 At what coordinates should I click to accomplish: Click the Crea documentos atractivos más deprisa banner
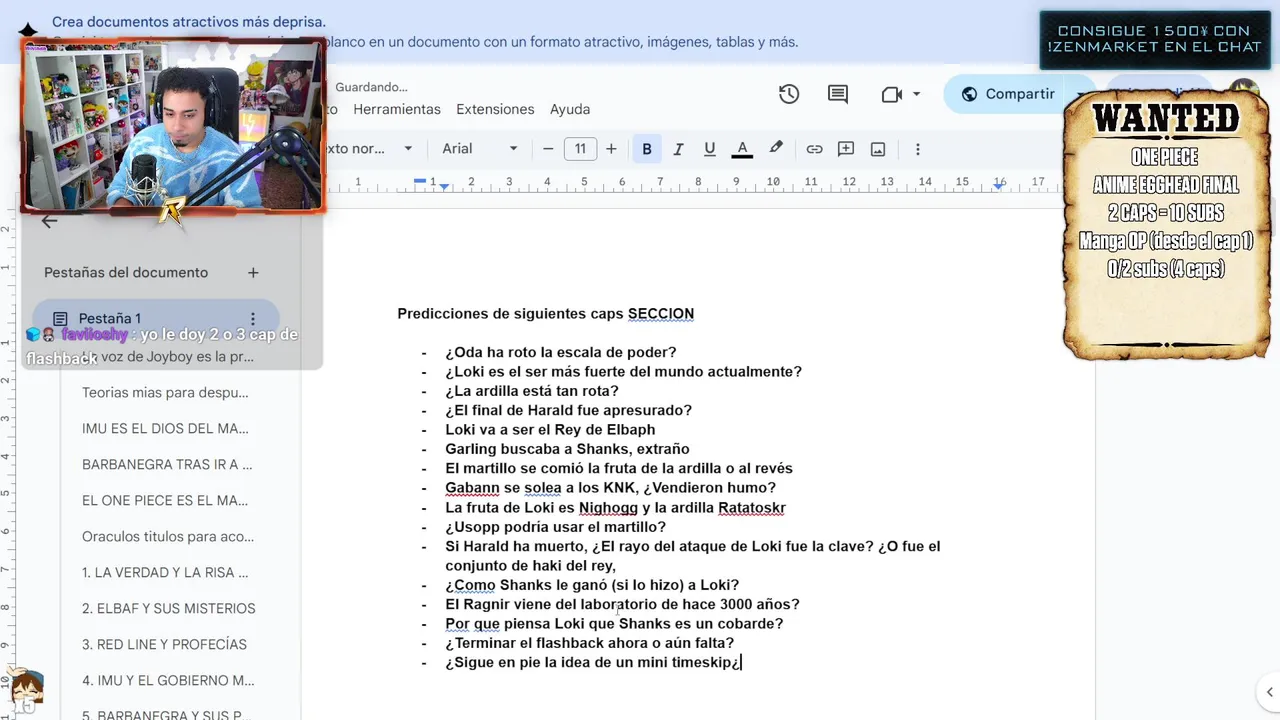click(x=188, y=21)
